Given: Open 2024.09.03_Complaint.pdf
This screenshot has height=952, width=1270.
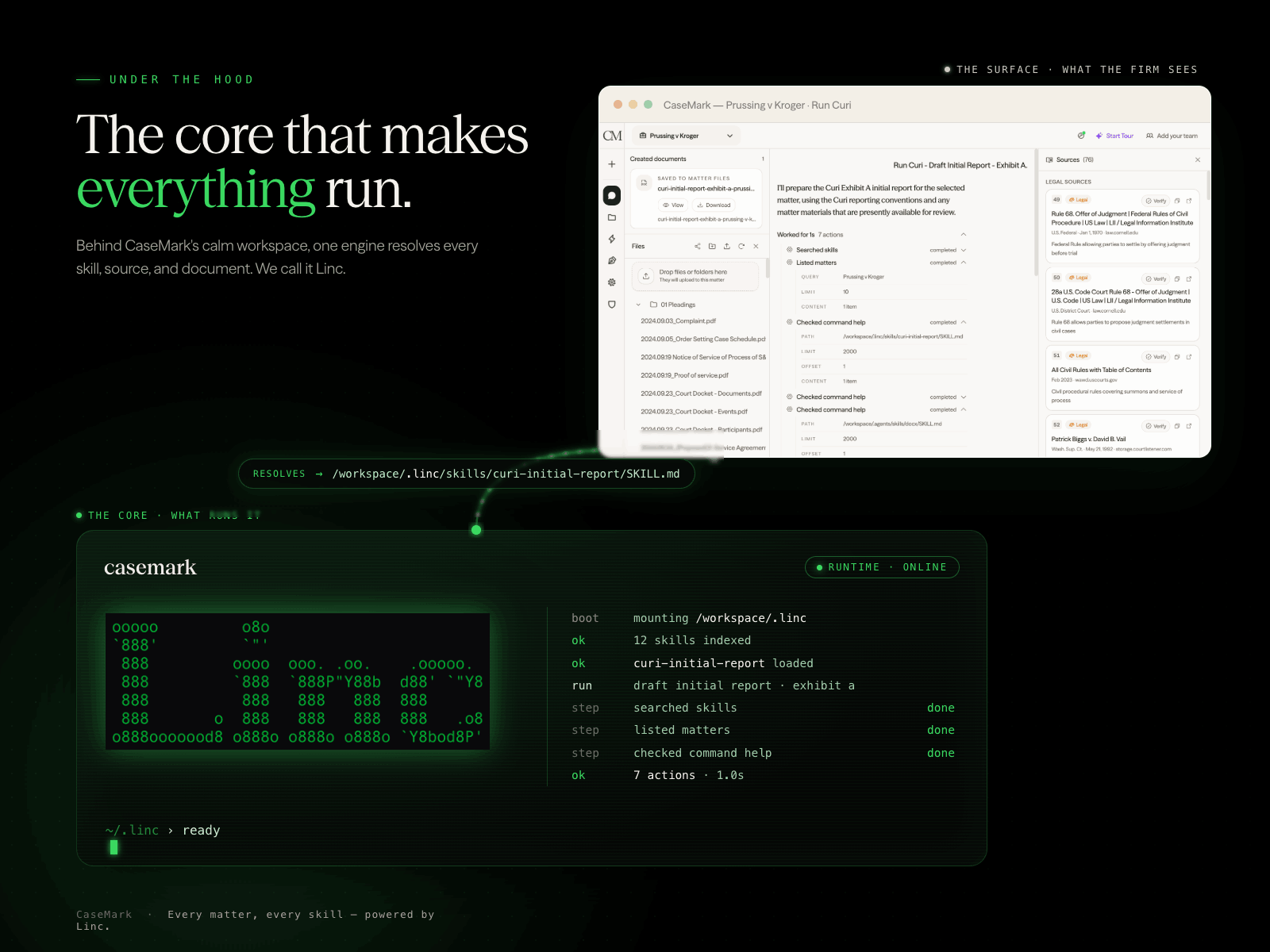Looking at the screenshot, I should [679, 321].
